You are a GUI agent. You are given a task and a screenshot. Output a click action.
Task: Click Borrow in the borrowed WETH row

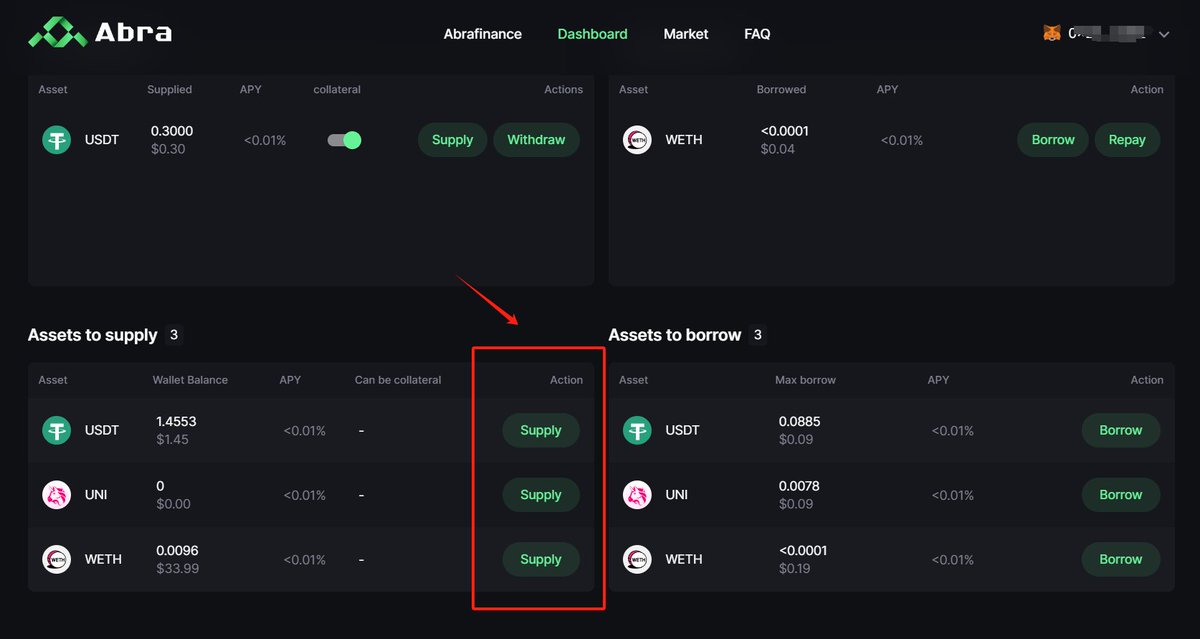click(x=1053, y=140)
